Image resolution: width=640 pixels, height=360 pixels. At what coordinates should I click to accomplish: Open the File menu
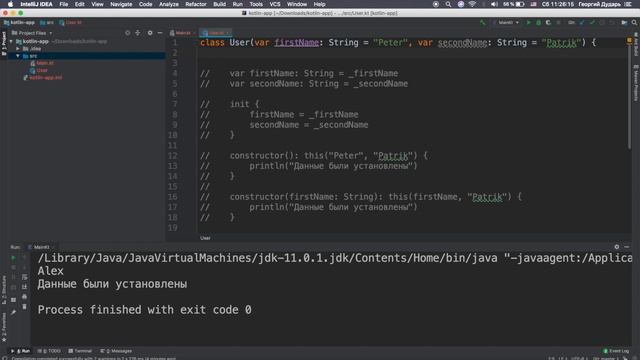pyautogui.click(x=64, y=4)
